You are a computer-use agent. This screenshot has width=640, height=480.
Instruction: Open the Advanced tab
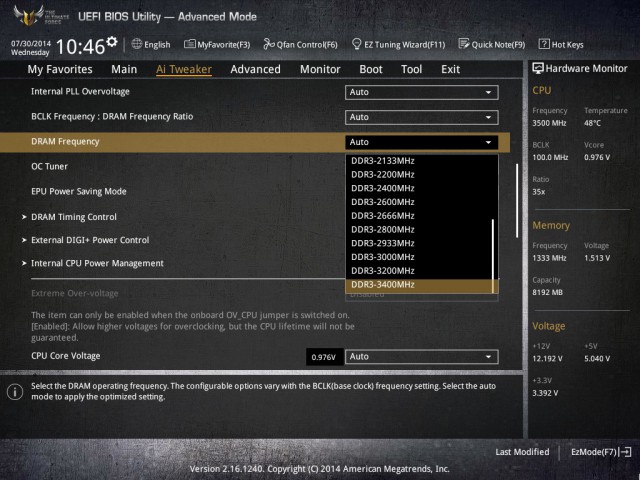pyautogui.click(x=255, y=69)
